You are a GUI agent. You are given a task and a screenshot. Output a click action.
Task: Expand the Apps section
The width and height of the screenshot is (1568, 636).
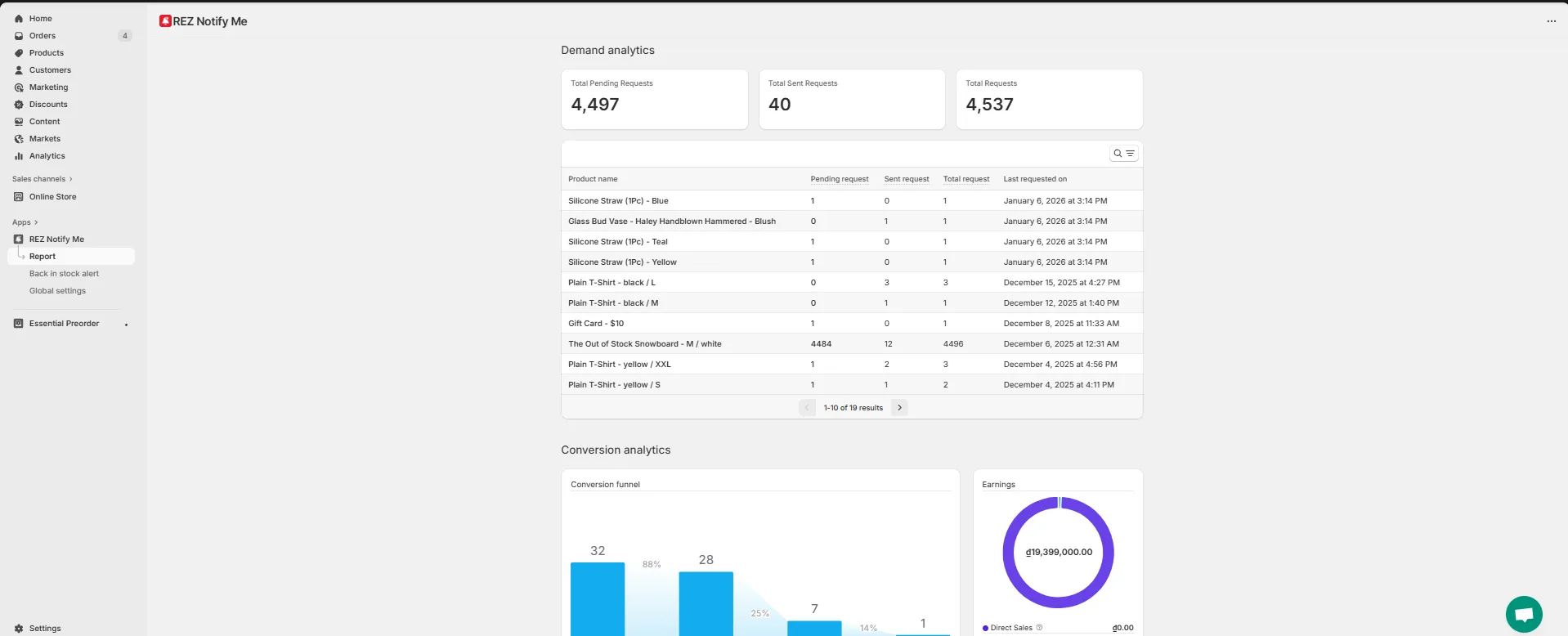click(25, 222)
